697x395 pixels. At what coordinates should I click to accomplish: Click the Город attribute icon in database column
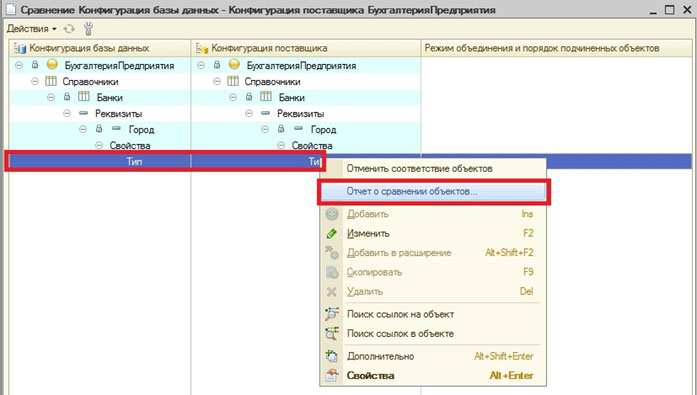point(116,128)
